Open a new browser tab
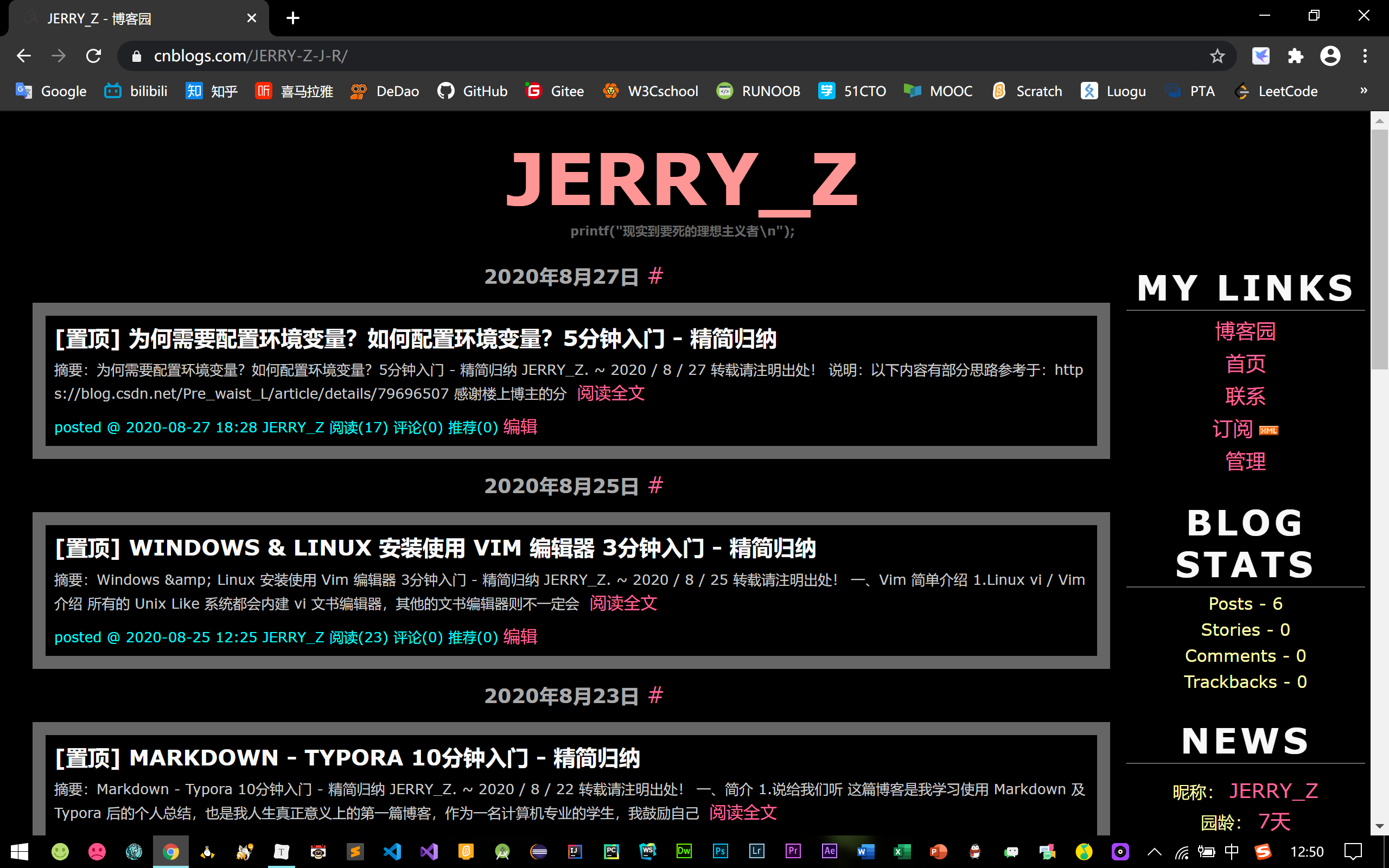Image resolution: width=1389 pixels, height=868 pixels. point(293,18)
